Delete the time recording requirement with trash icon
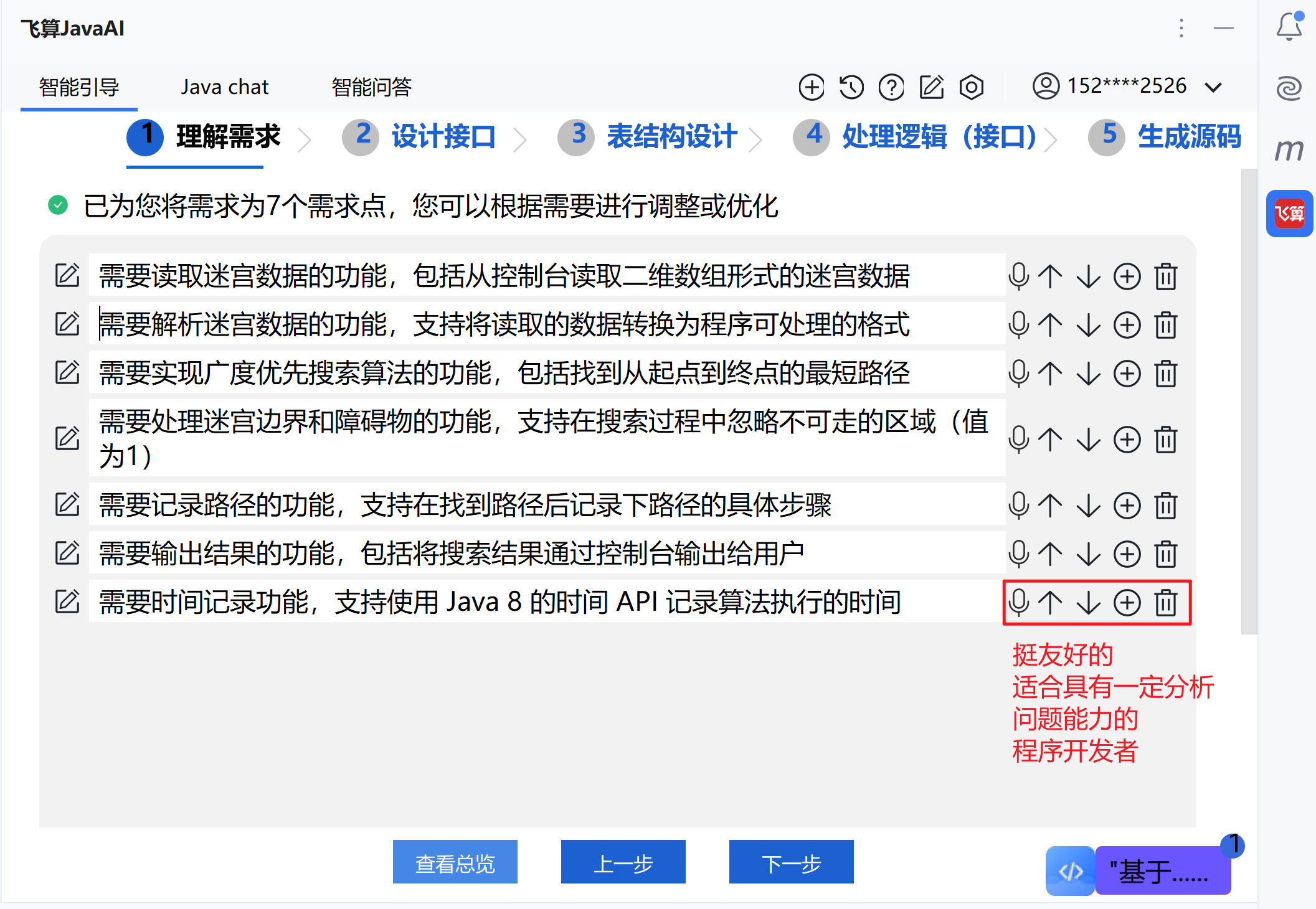Viewport: 1316px width, 909px height. (x=1165, y=603)
